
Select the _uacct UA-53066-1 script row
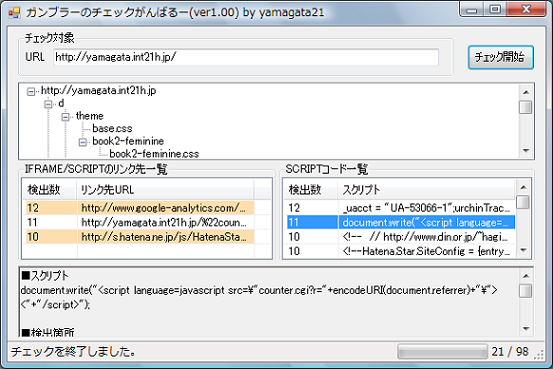pos(400,208)
